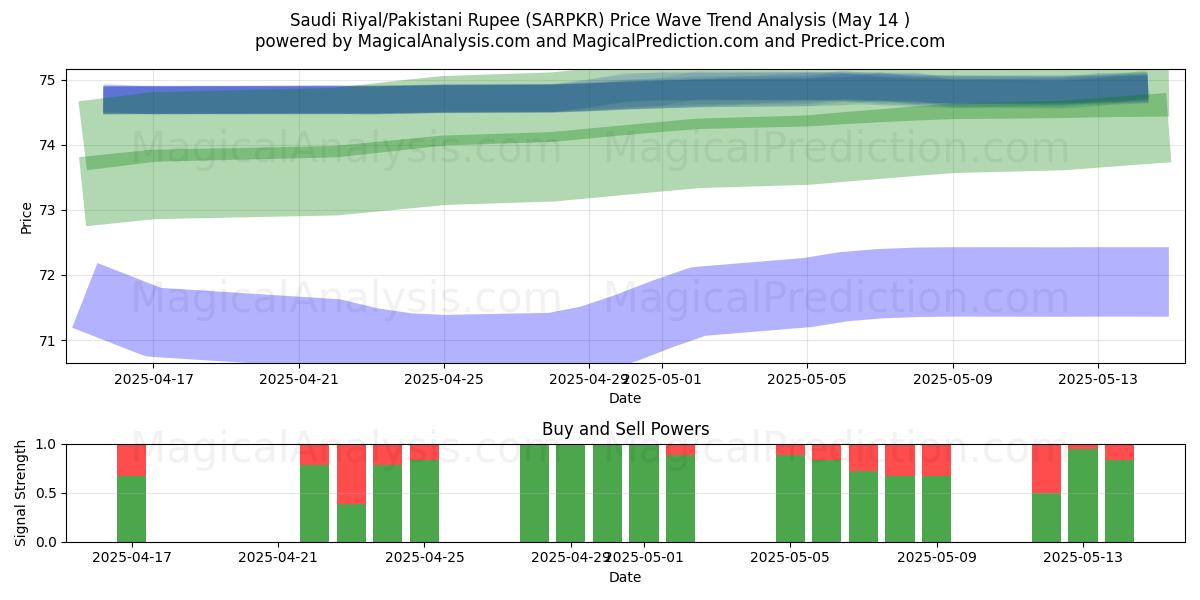The height and width of the screenshot is (600, 1200).
Task: Click the dark blue-teal band near price 75
Action: pos(625,96)
